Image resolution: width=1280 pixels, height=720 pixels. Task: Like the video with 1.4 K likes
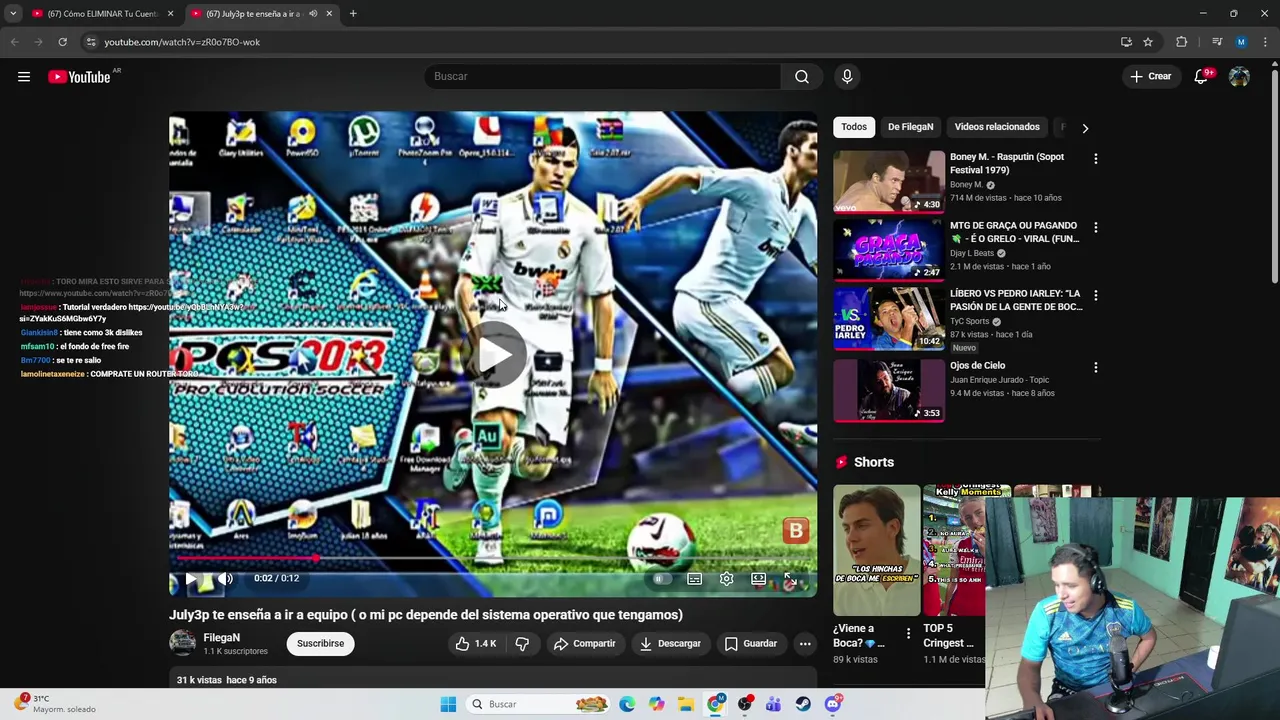tap(476, 644)
